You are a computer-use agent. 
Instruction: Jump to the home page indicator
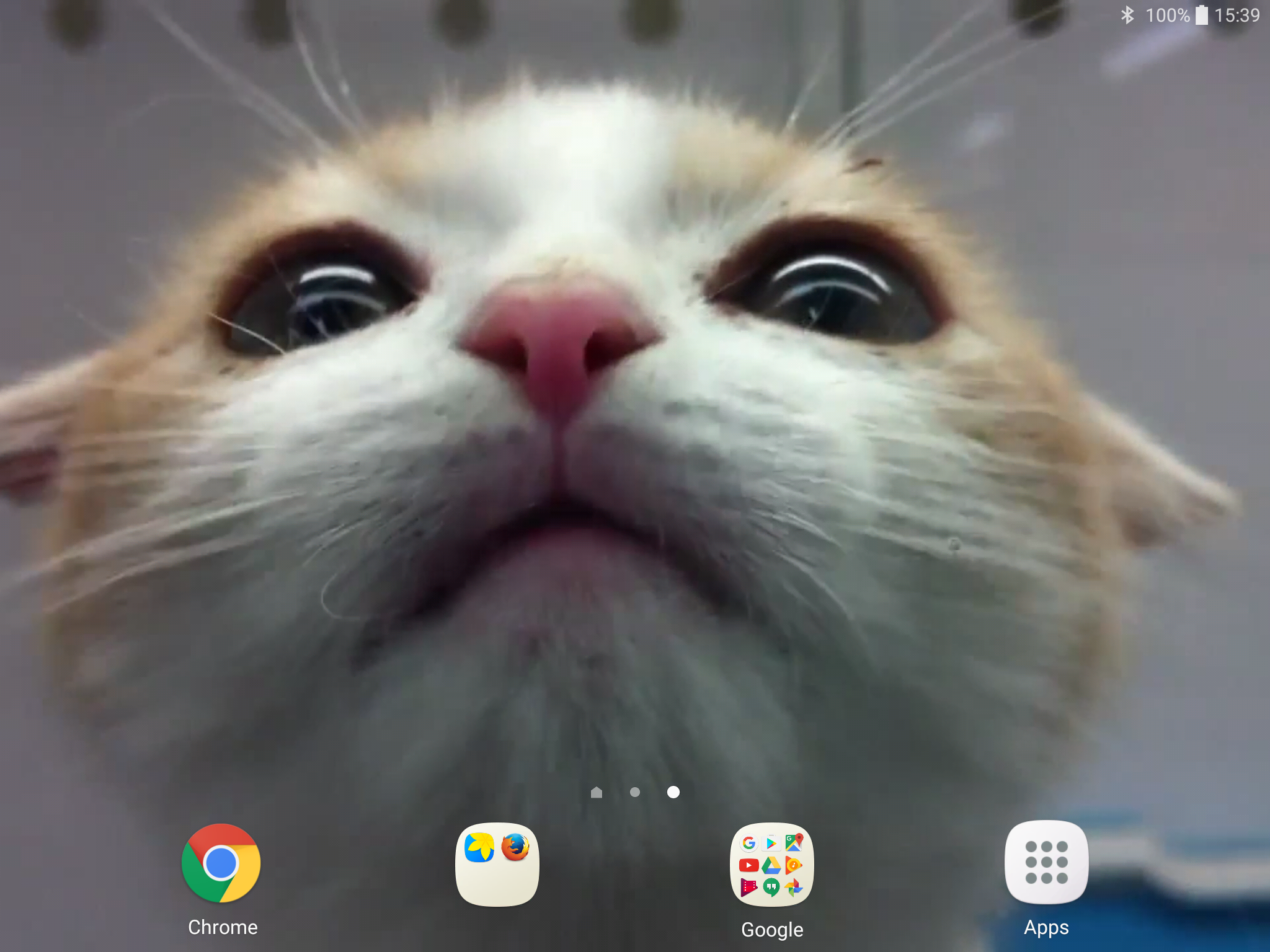click(597, 792)
